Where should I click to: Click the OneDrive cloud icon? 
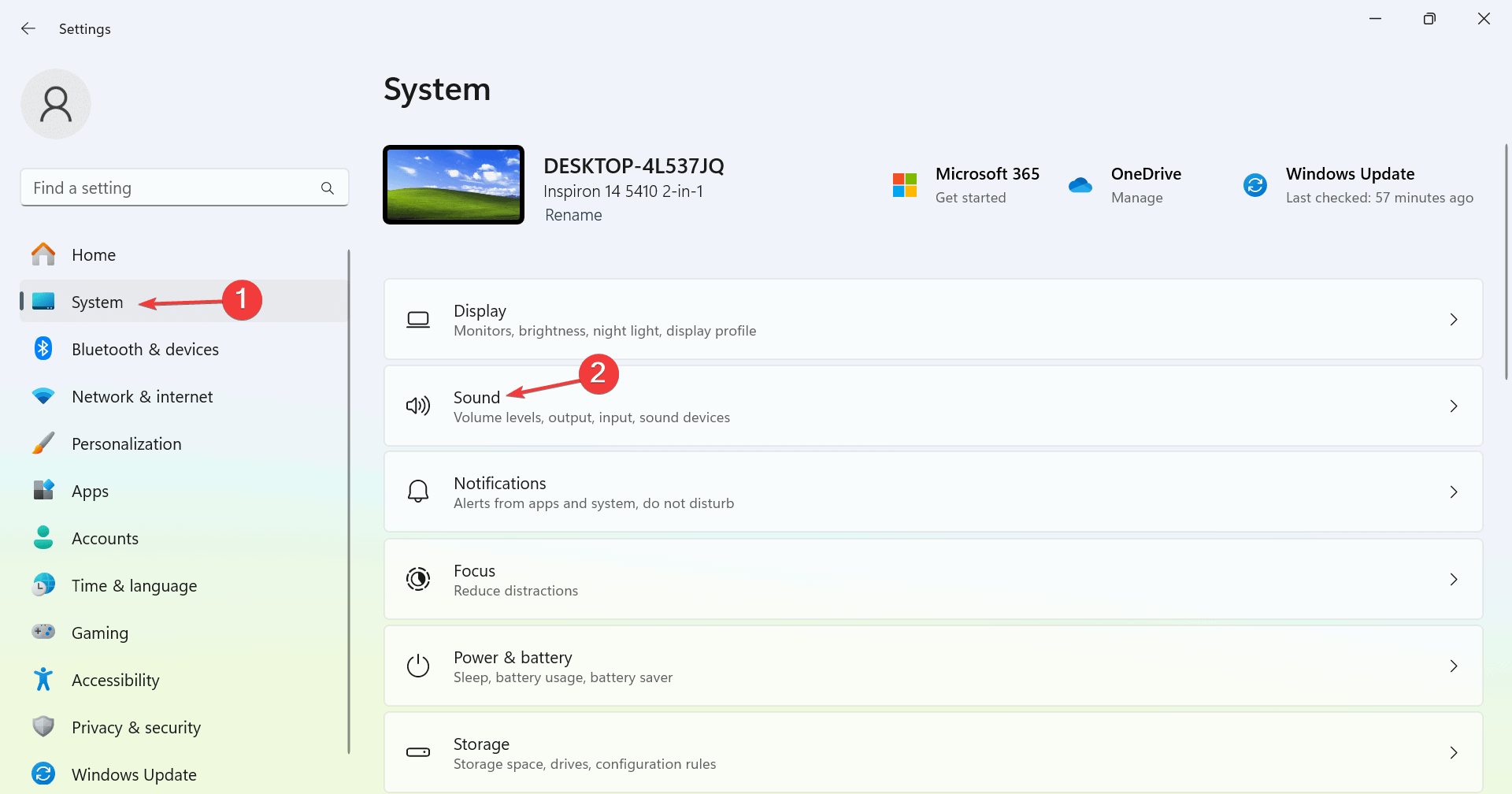pos(1080,185)
